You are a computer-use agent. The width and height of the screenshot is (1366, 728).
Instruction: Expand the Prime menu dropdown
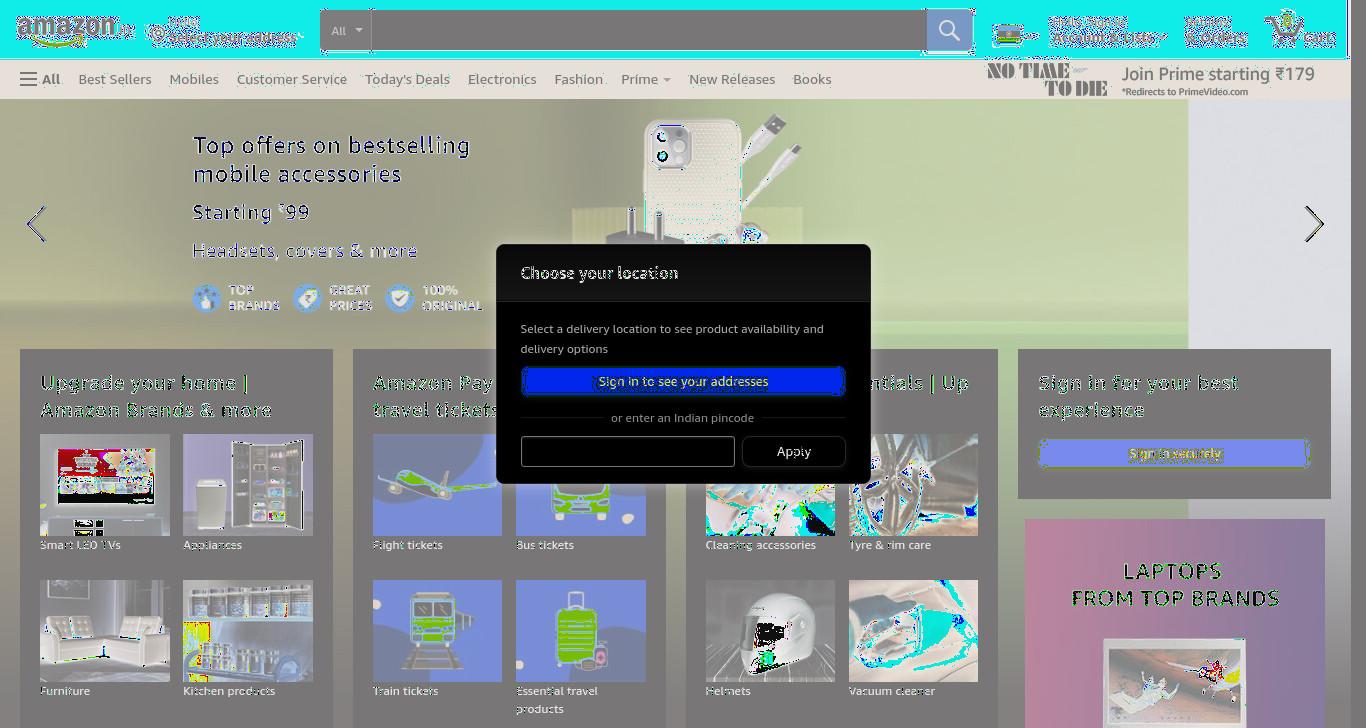pyautogui.click(x=646, y=79)
